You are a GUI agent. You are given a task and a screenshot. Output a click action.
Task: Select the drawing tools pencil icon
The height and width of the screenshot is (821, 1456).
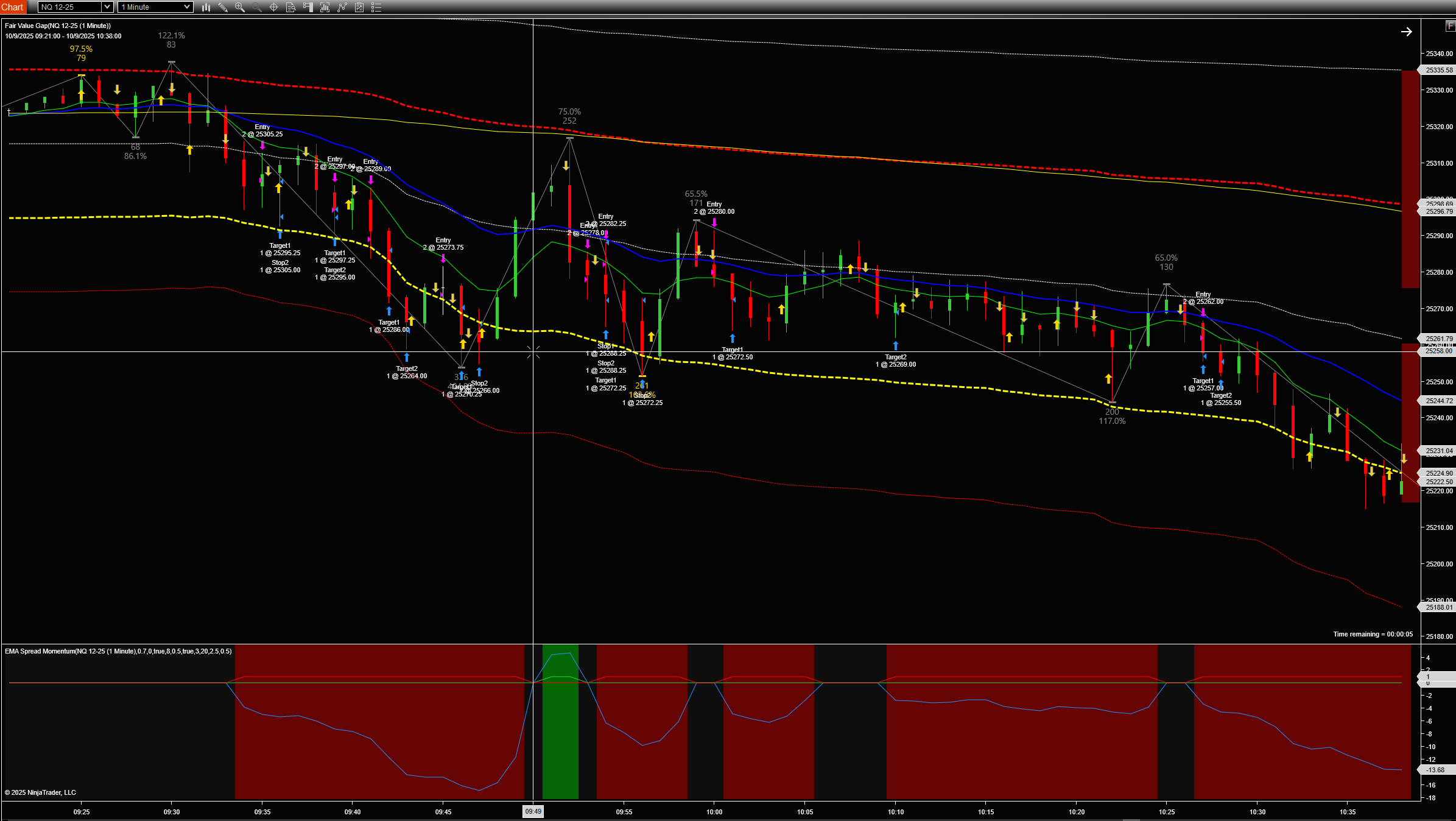[x=223, y=7]
